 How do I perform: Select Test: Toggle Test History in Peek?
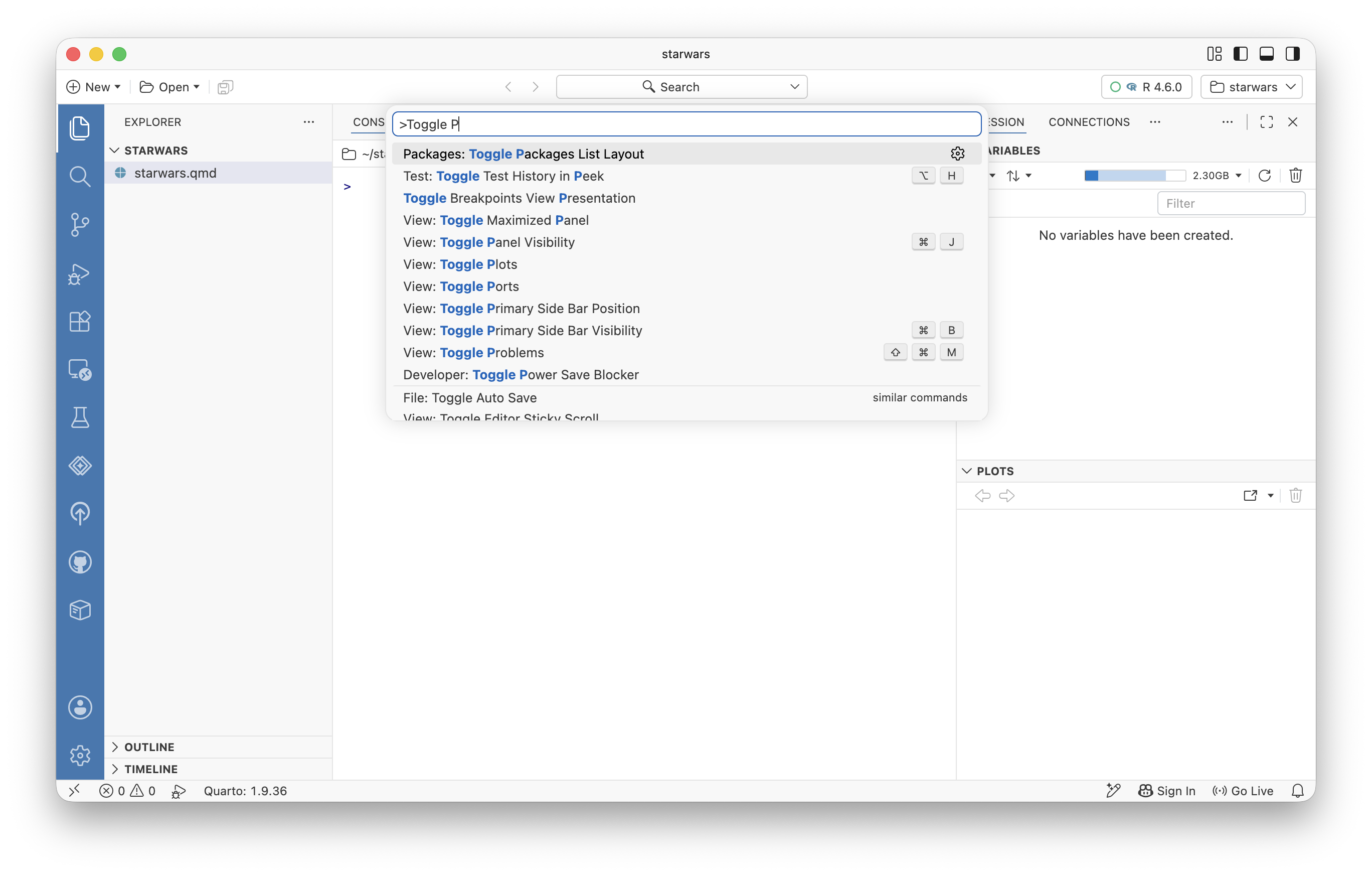click(686, 176)
